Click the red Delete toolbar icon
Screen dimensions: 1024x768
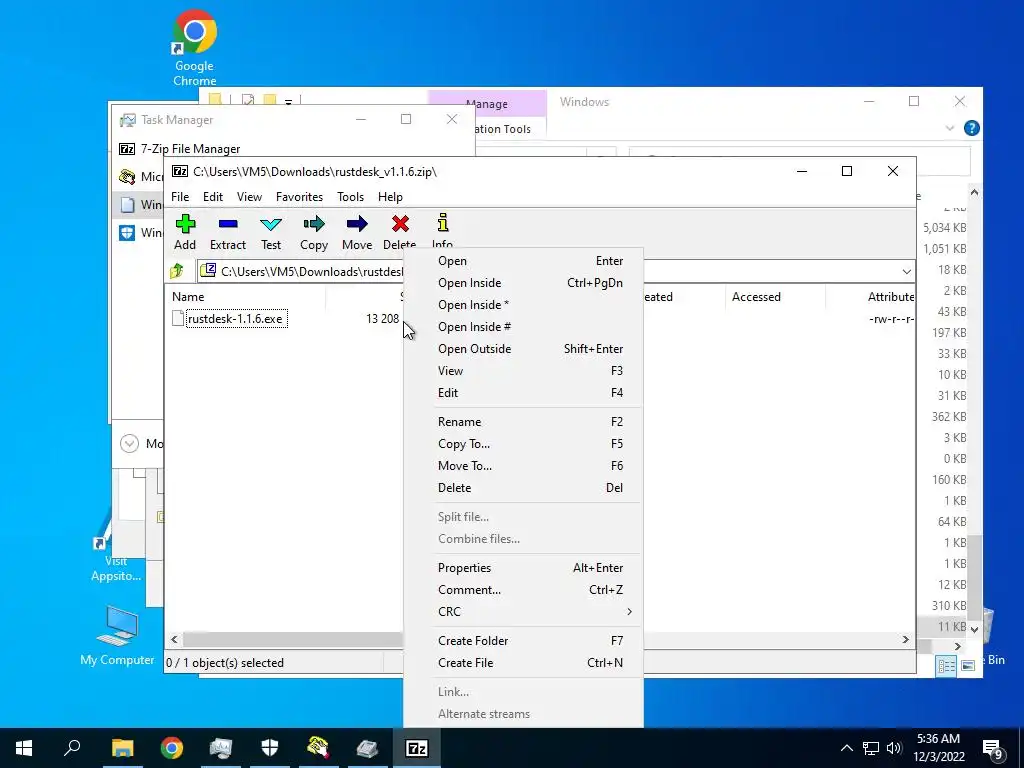click(400, 224)
